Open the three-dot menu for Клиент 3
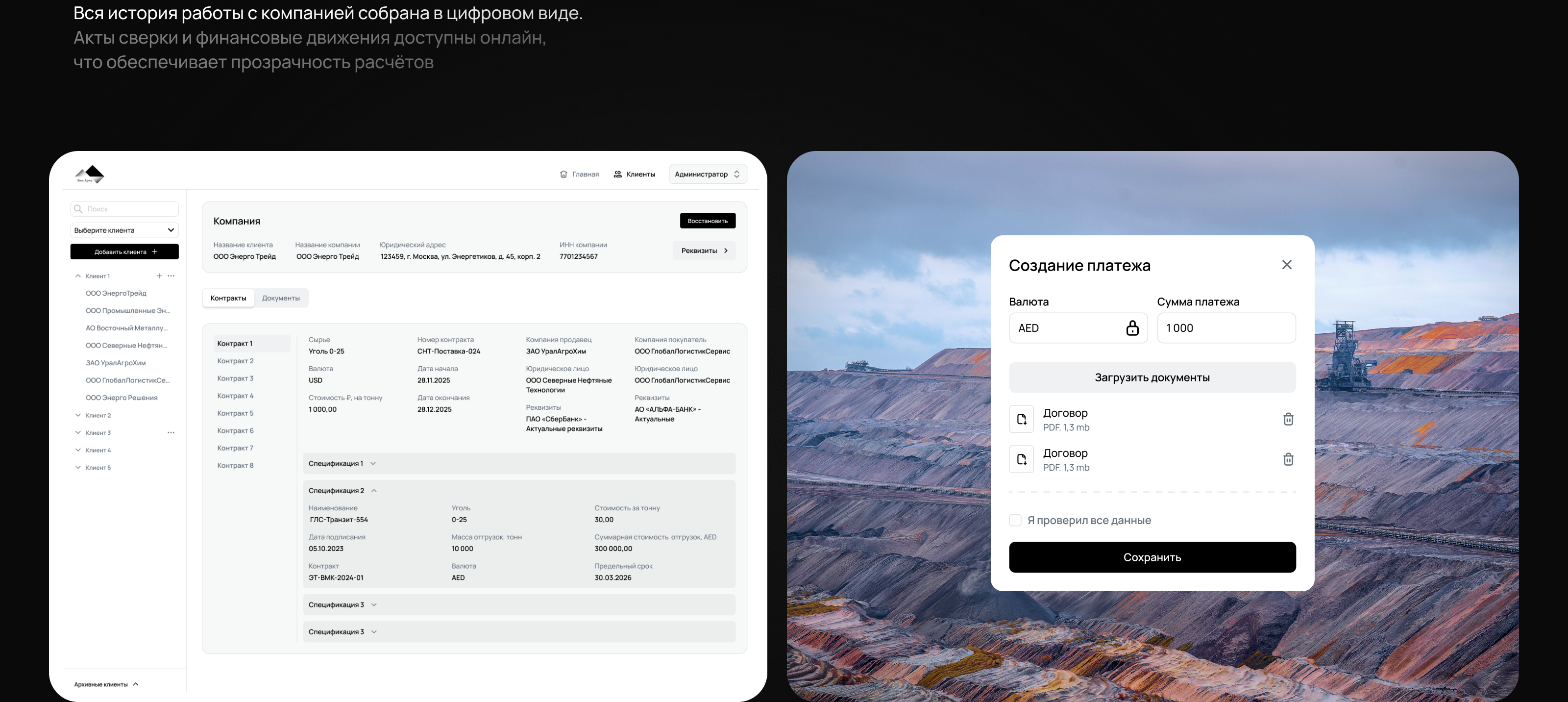 [171, 433]
